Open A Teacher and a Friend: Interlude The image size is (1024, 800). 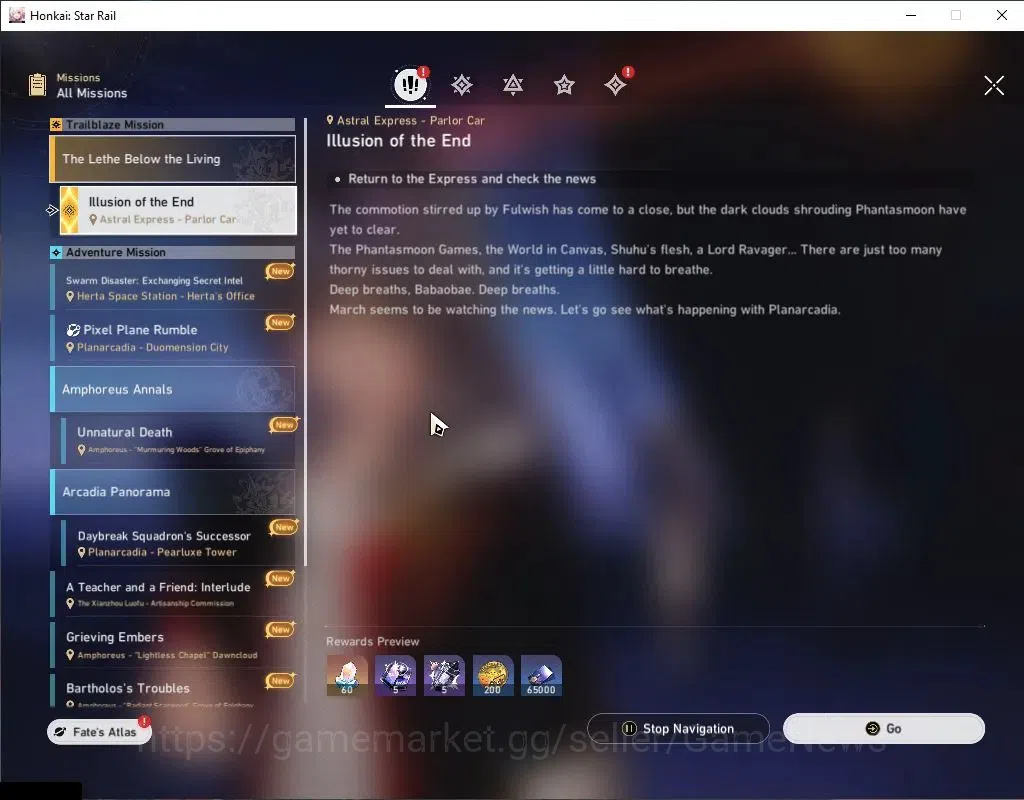(x=172, y=594)
